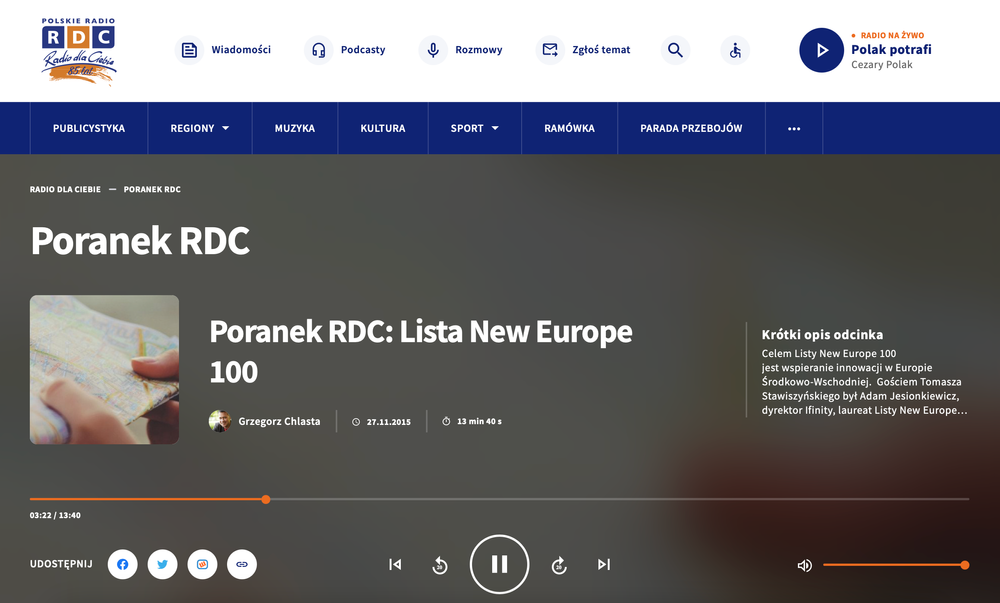
Task: Expand Sport dropdown menu
Action: point(474,128)
